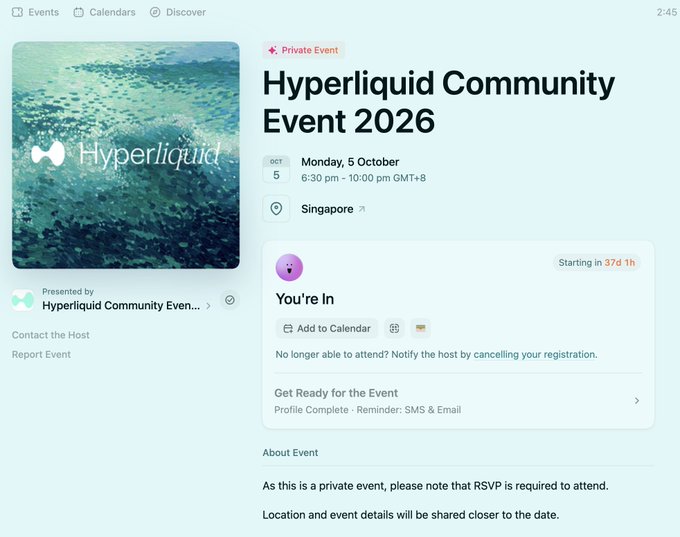Open the Hyperliquid Community Even... host page
This screenshot has height=537, width=680.
click(121, 305)
